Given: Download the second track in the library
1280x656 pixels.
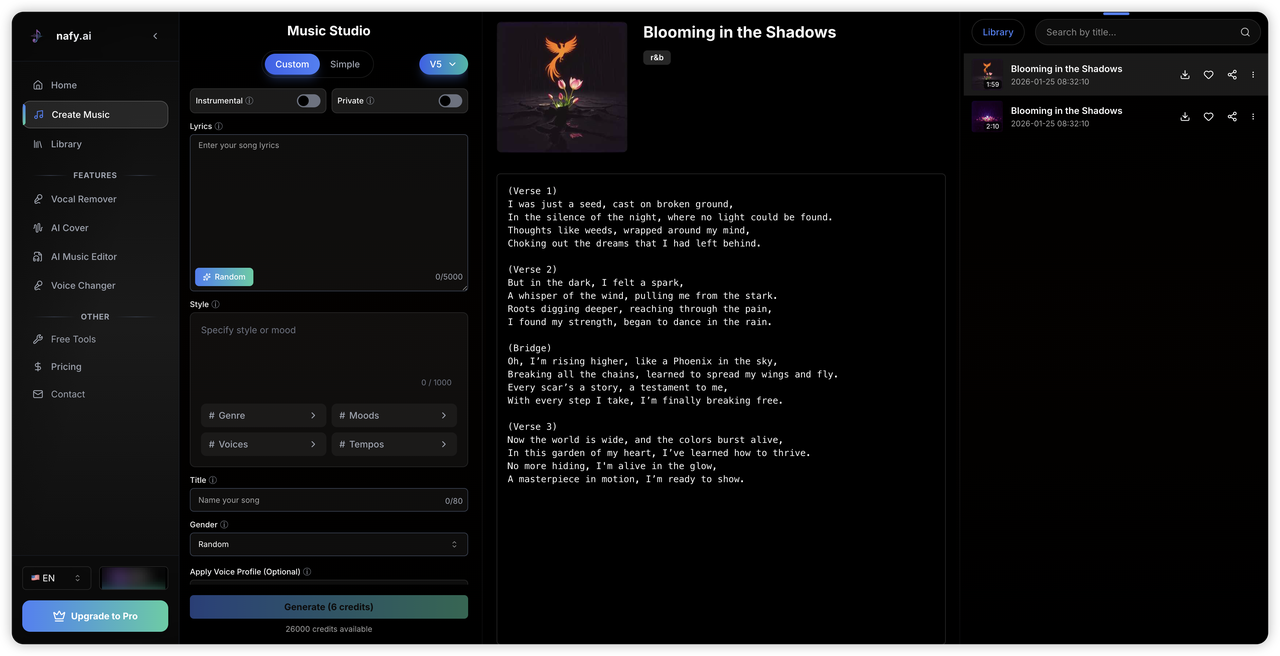Looking at the screenshot, I should 1185,117.
